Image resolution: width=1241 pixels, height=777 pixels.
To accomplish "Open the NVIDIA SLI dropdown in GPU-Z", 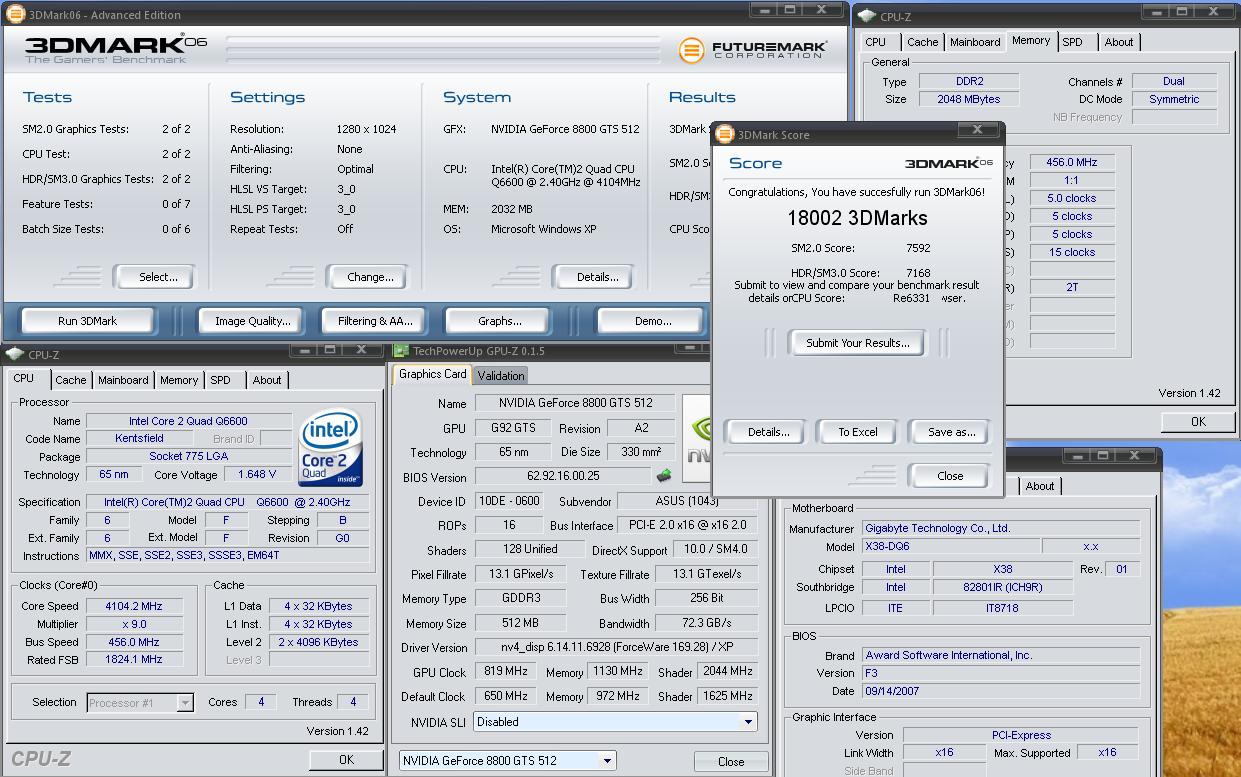I will point(748,722).
